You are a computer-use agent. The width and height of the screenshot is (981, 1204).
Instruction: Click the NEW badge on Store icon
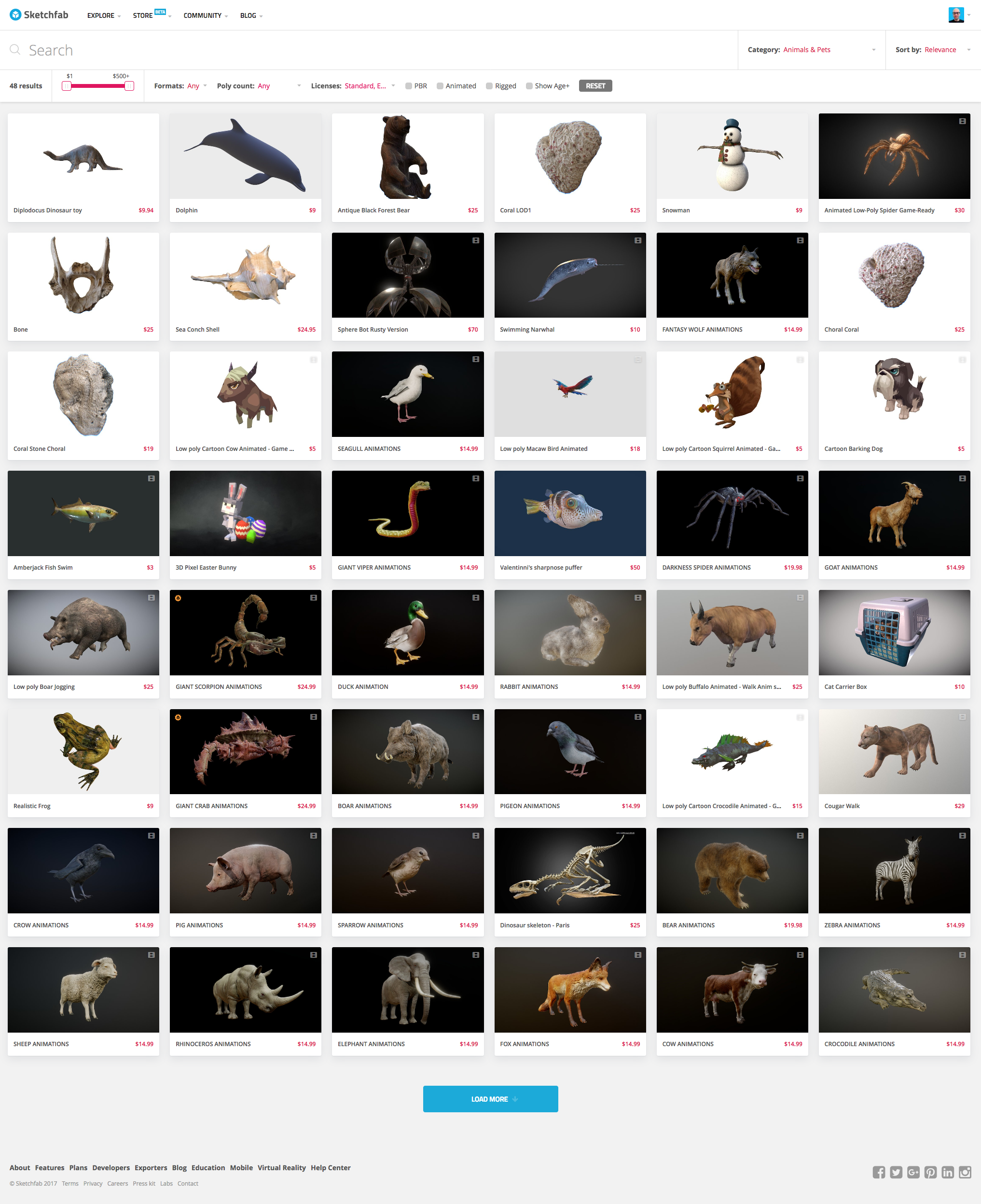[x=163, y=11]
